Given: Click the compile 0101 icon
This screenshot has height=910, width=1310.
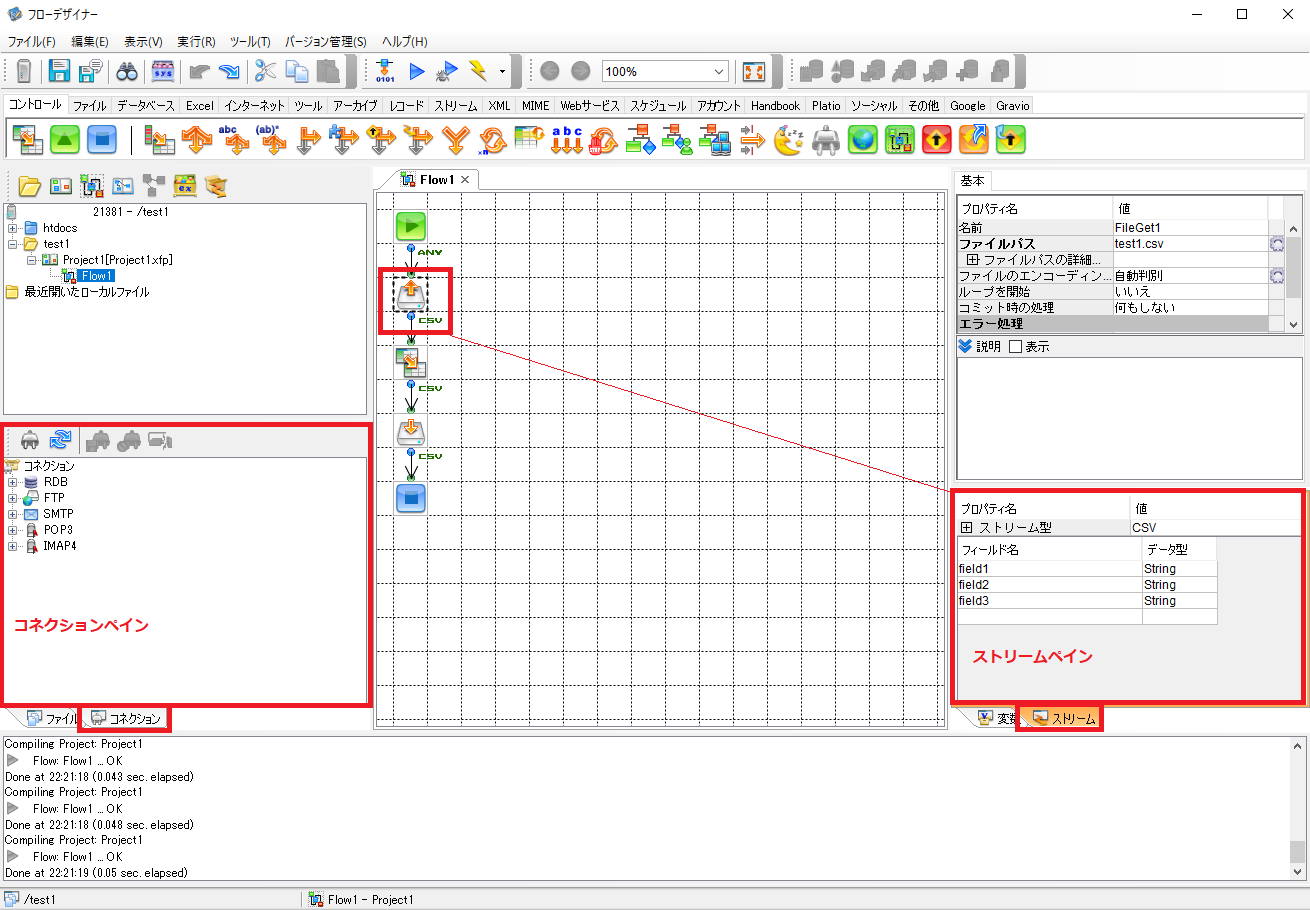Looking at the screenshot, I should click(x=385, y=71).
